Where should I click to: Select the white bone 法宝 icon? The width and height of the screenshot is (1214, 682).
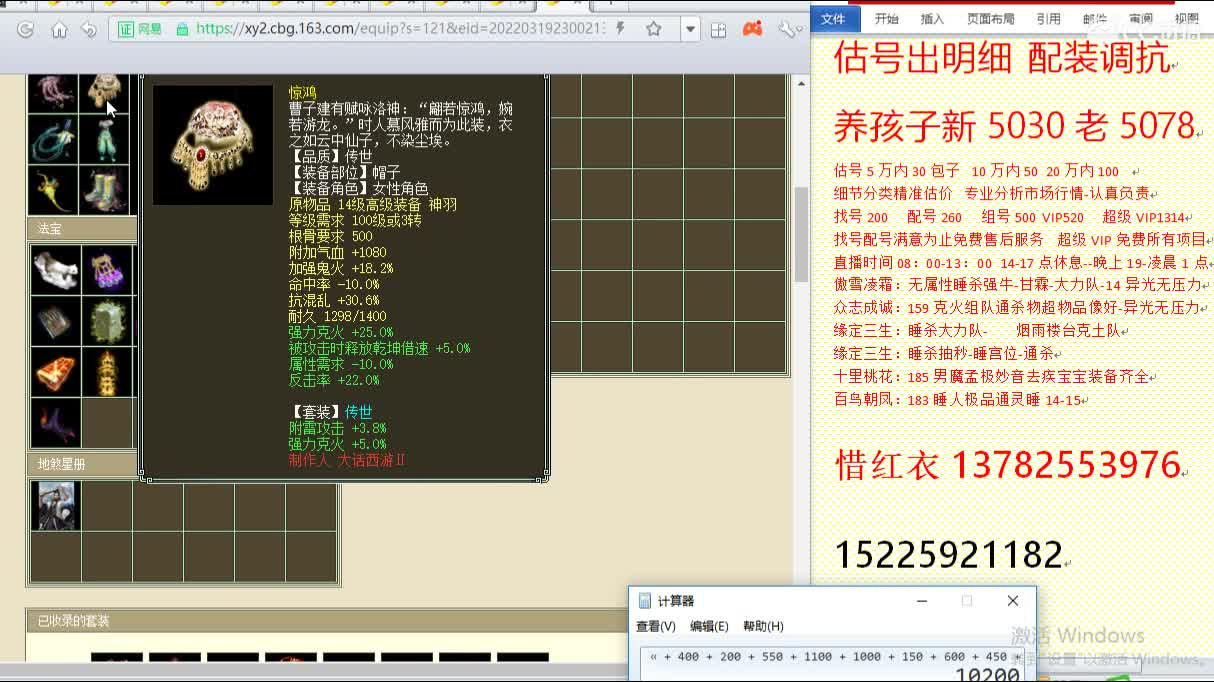click(54, 270)
